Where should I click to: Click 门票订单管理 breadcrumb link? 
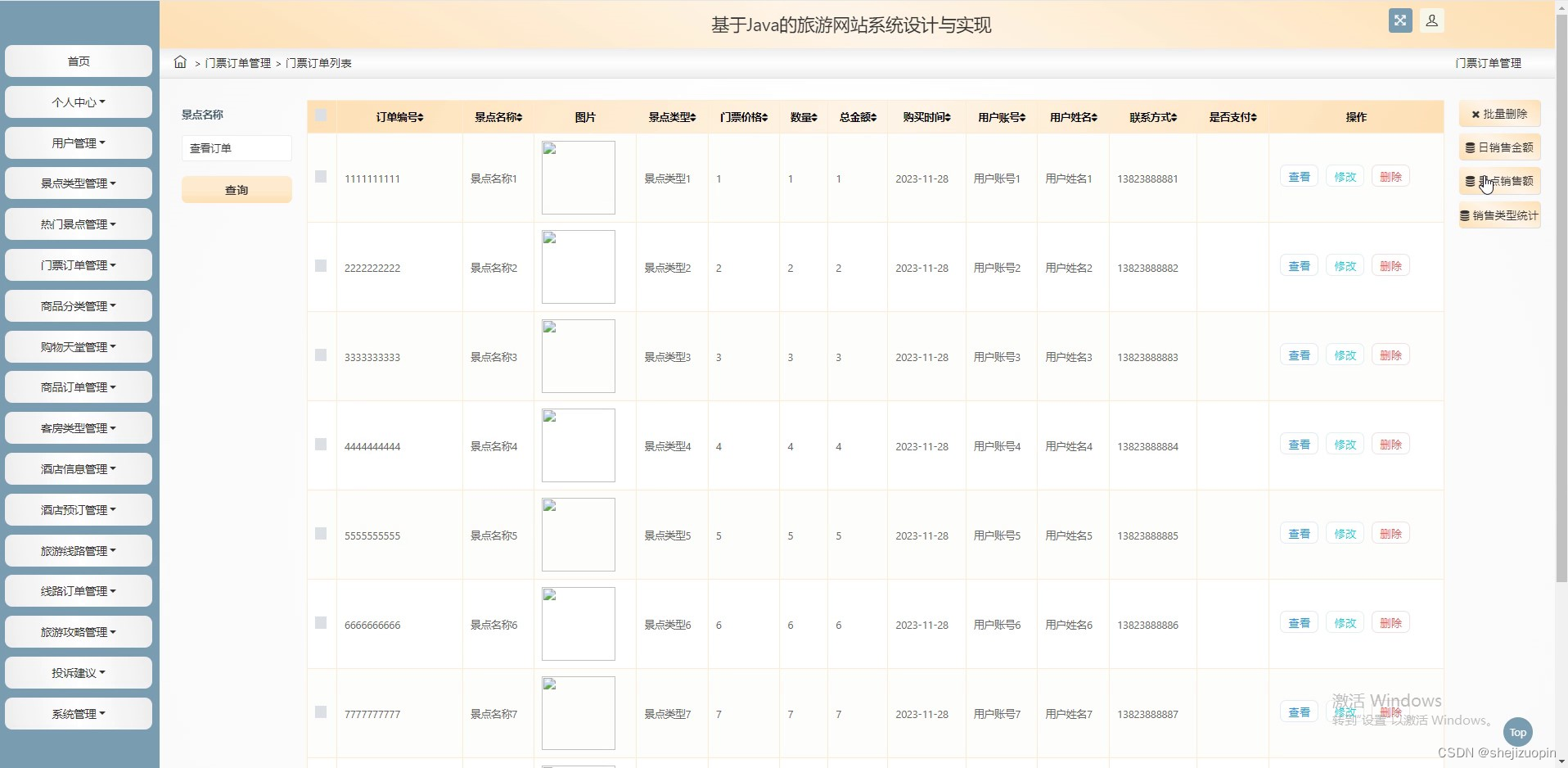[x=238, y=63]
